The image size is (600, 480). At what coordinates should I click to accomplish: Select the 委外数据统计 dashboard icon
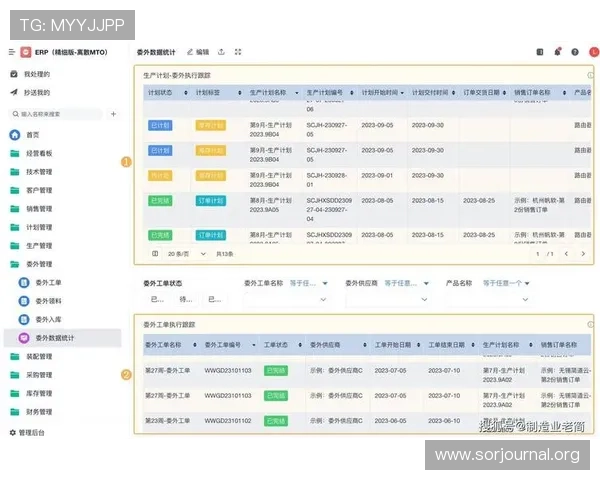point(24,338)
